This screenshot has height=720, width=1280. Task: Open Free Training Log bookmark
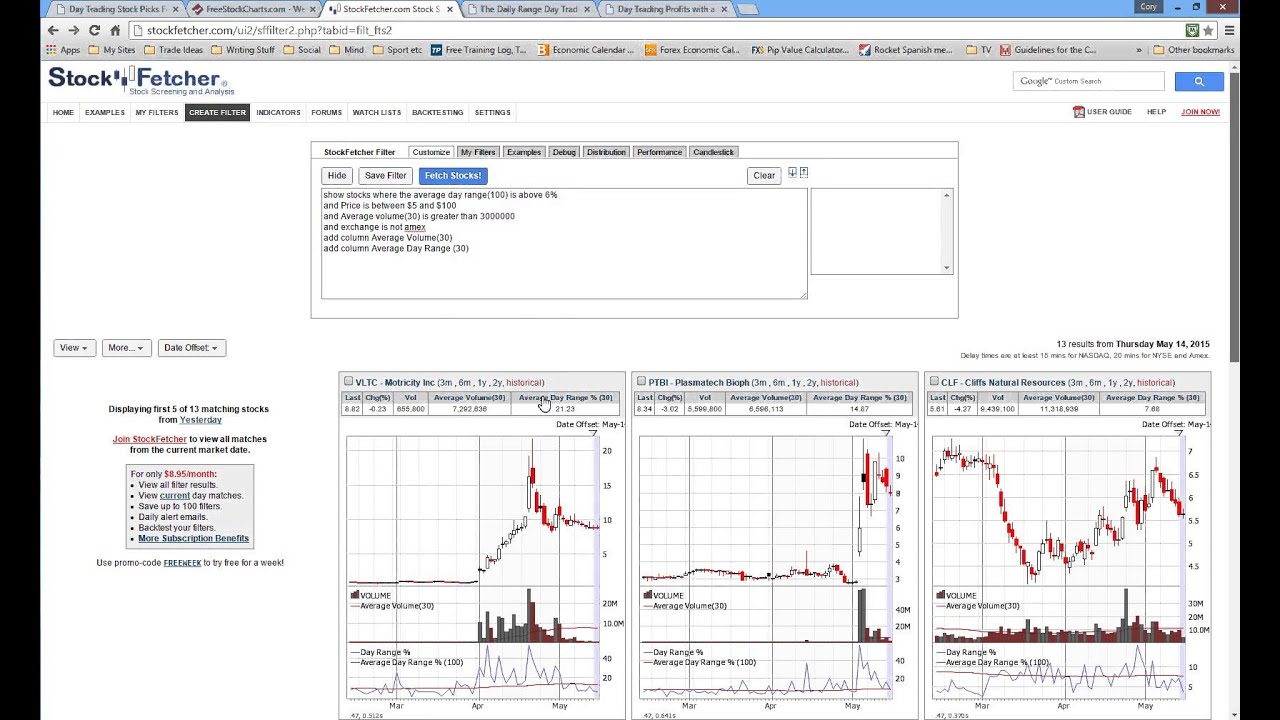coord(478,50)
